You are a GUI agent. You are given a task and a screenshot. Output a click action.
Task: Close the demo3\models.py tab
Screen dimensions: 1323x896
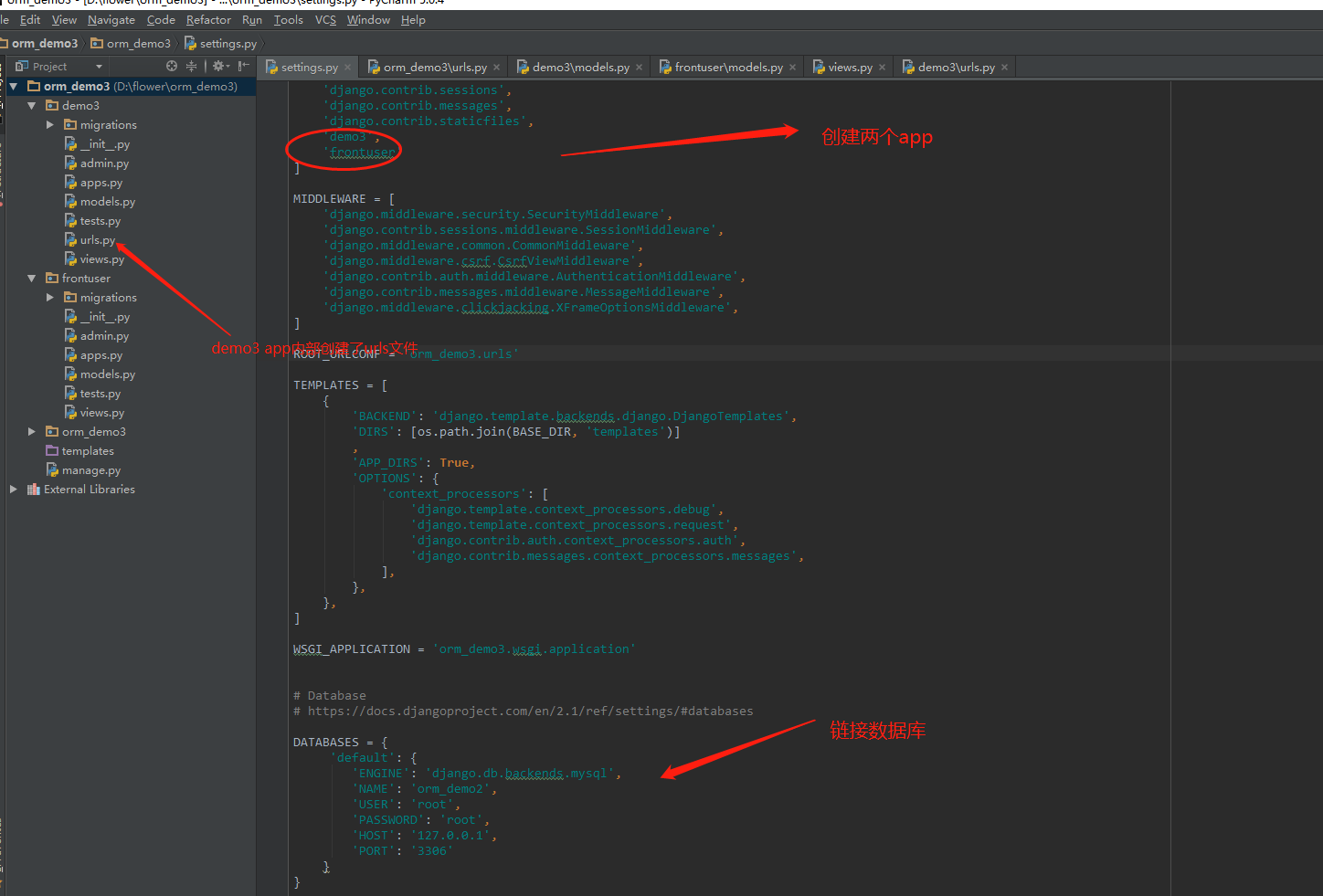639,68
